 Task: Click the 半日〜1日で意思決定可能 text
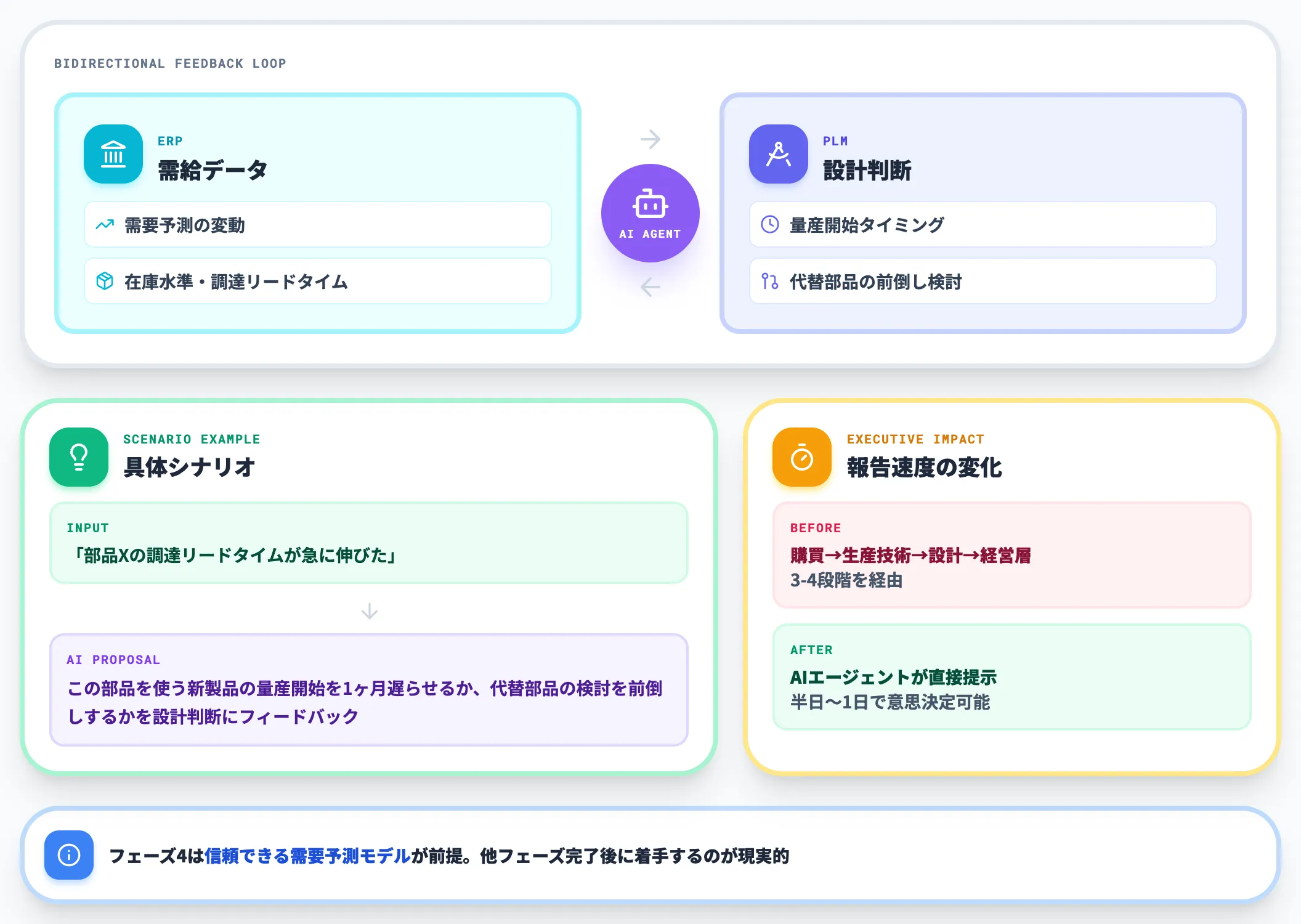click(x=890, y=702)
